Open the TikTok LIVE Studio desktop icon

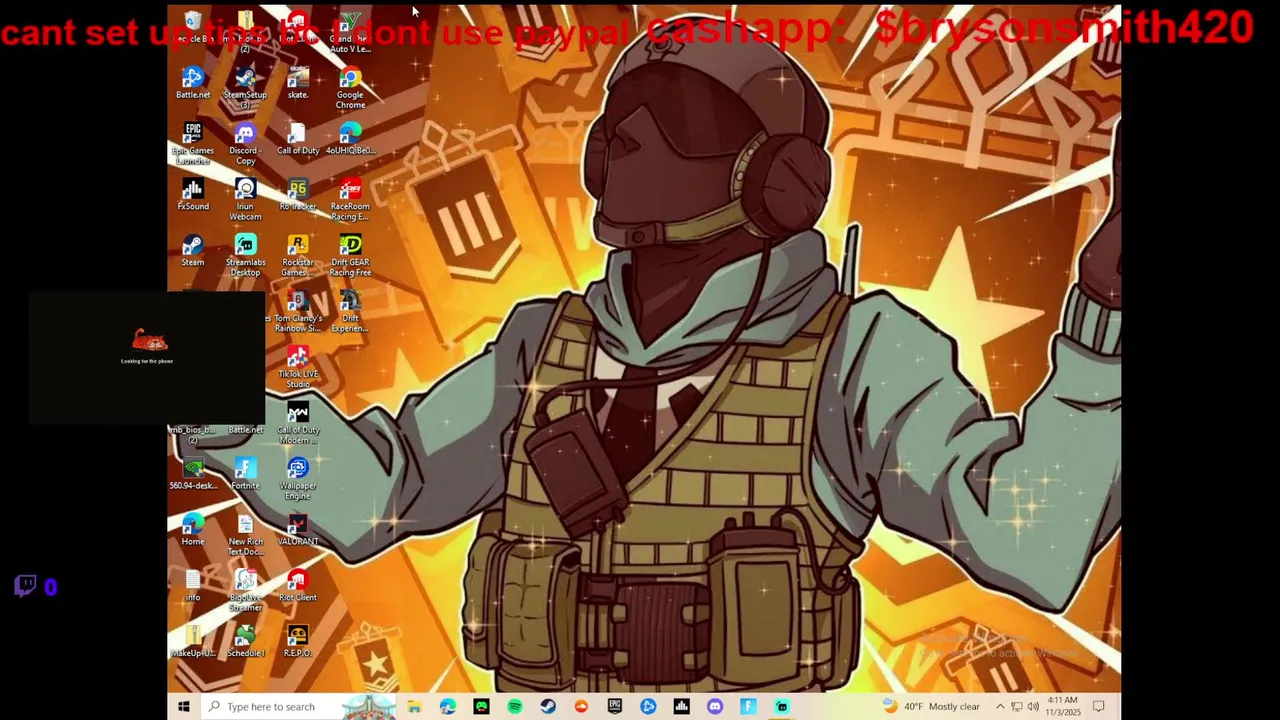[x=297, y=368]
